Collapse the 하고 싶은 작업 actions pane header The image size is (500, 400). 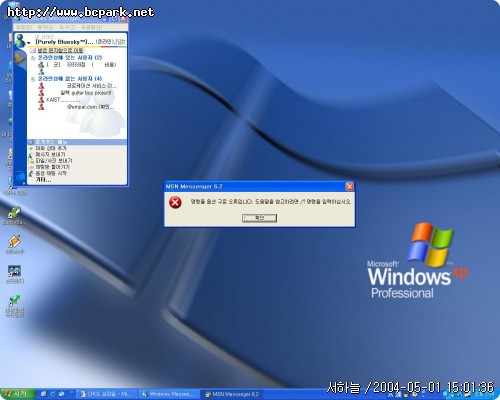77,142
